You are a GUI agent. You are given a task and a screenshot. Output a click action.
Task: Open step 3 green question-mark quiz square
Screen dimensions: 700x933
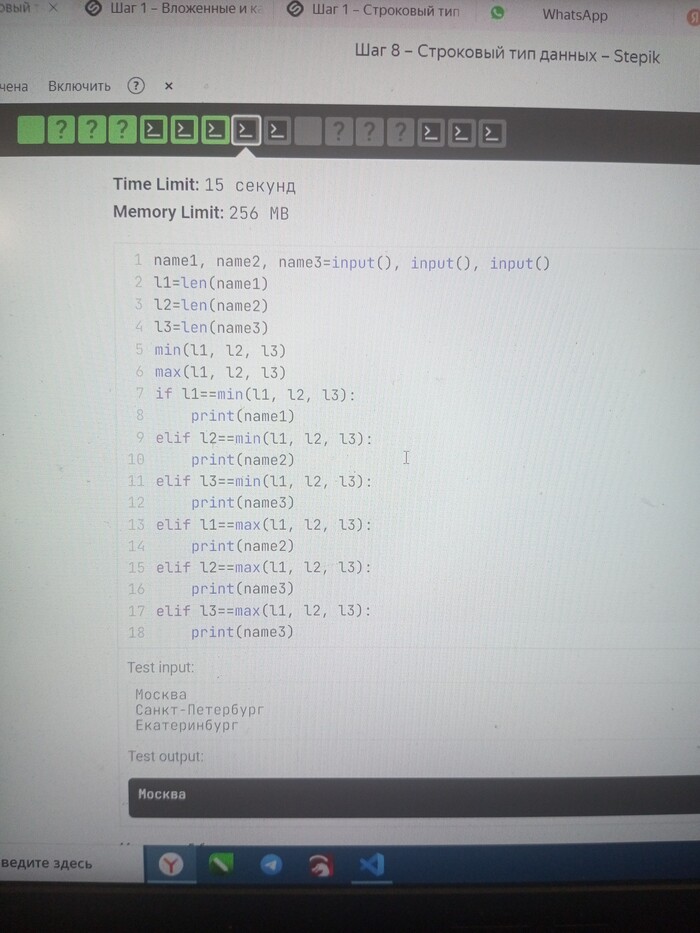pos(92,130)
